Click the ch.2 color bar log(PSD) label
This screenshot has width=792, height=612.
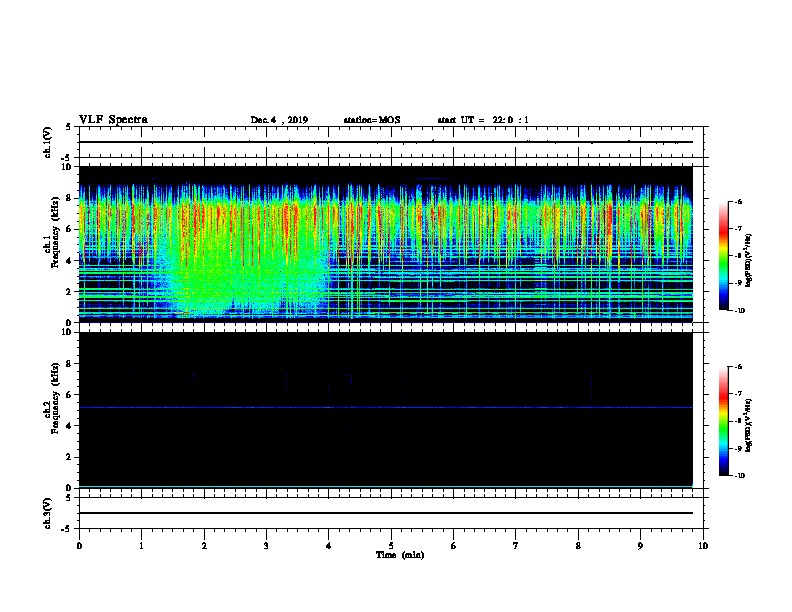click(x=749, y=426)
